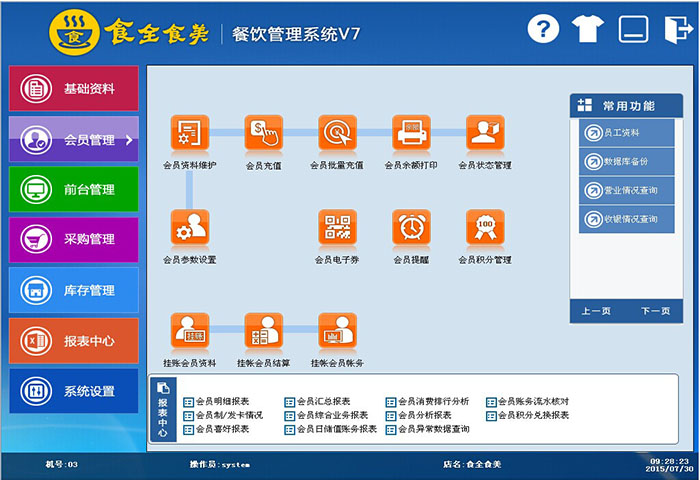Screen dimensions: 700x480
Task: Open 前台管理 menu
Action: point(74,189)
